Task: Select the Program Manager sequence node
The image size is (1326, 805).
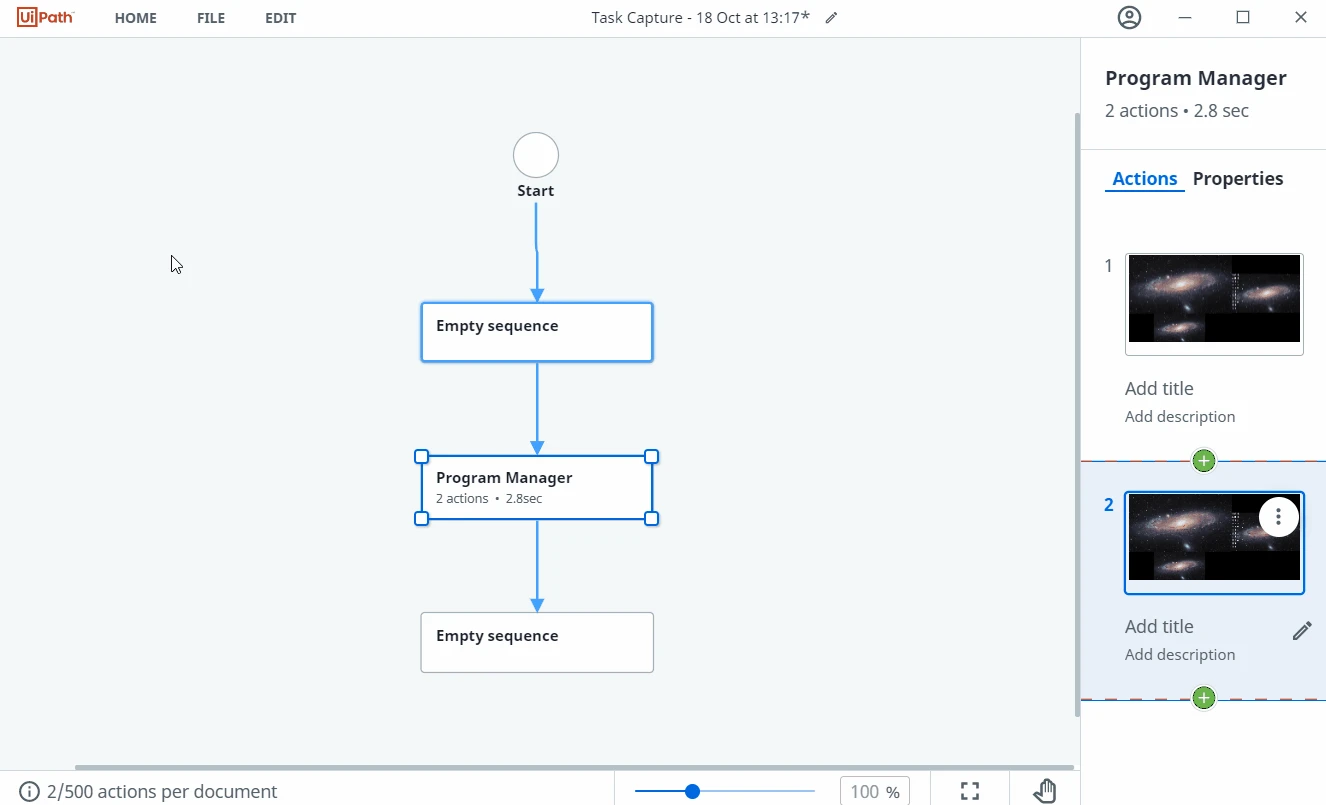Action: [x=537, y=487]
